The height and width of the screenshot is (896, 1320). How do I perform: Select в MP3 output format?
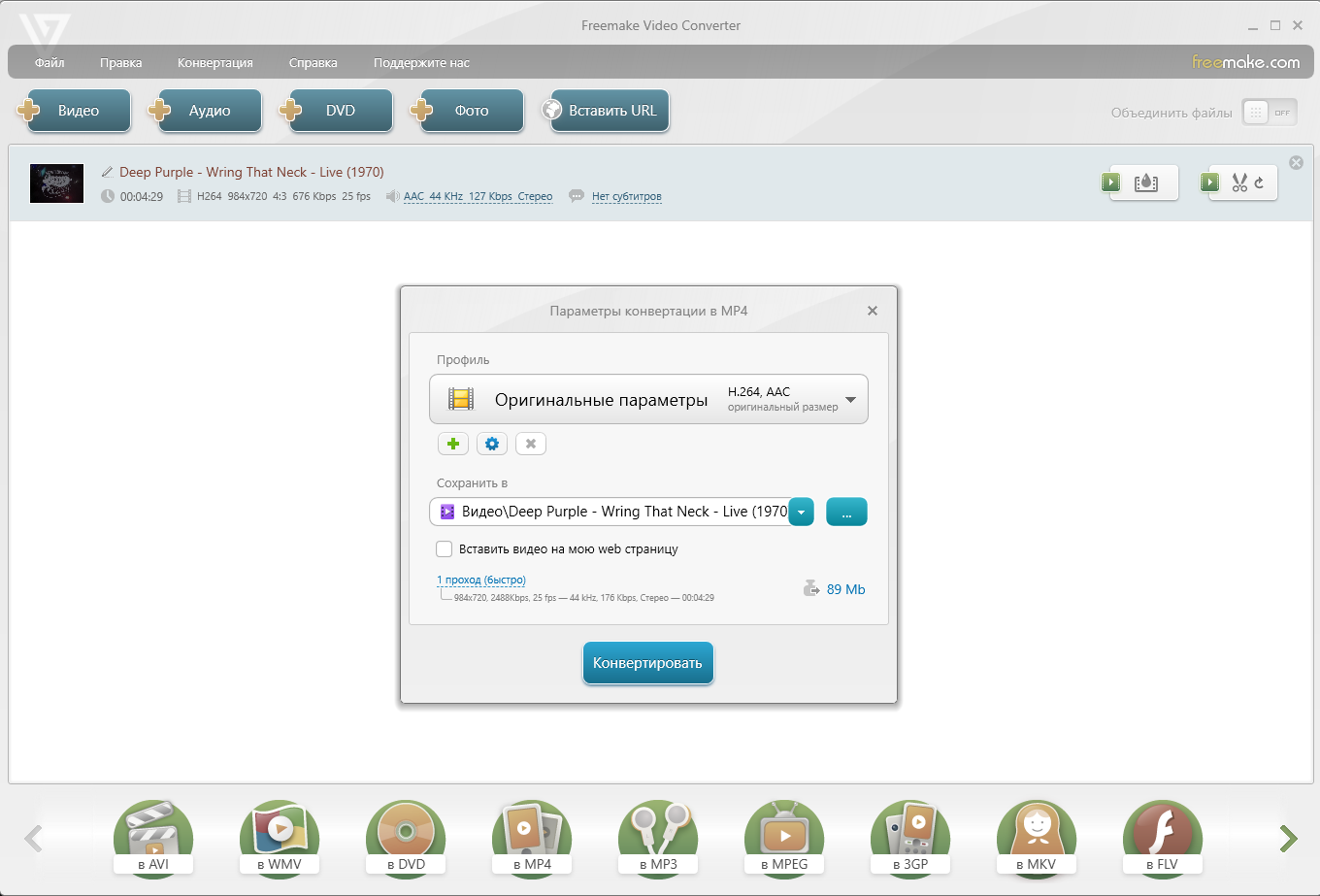[658, 838]
